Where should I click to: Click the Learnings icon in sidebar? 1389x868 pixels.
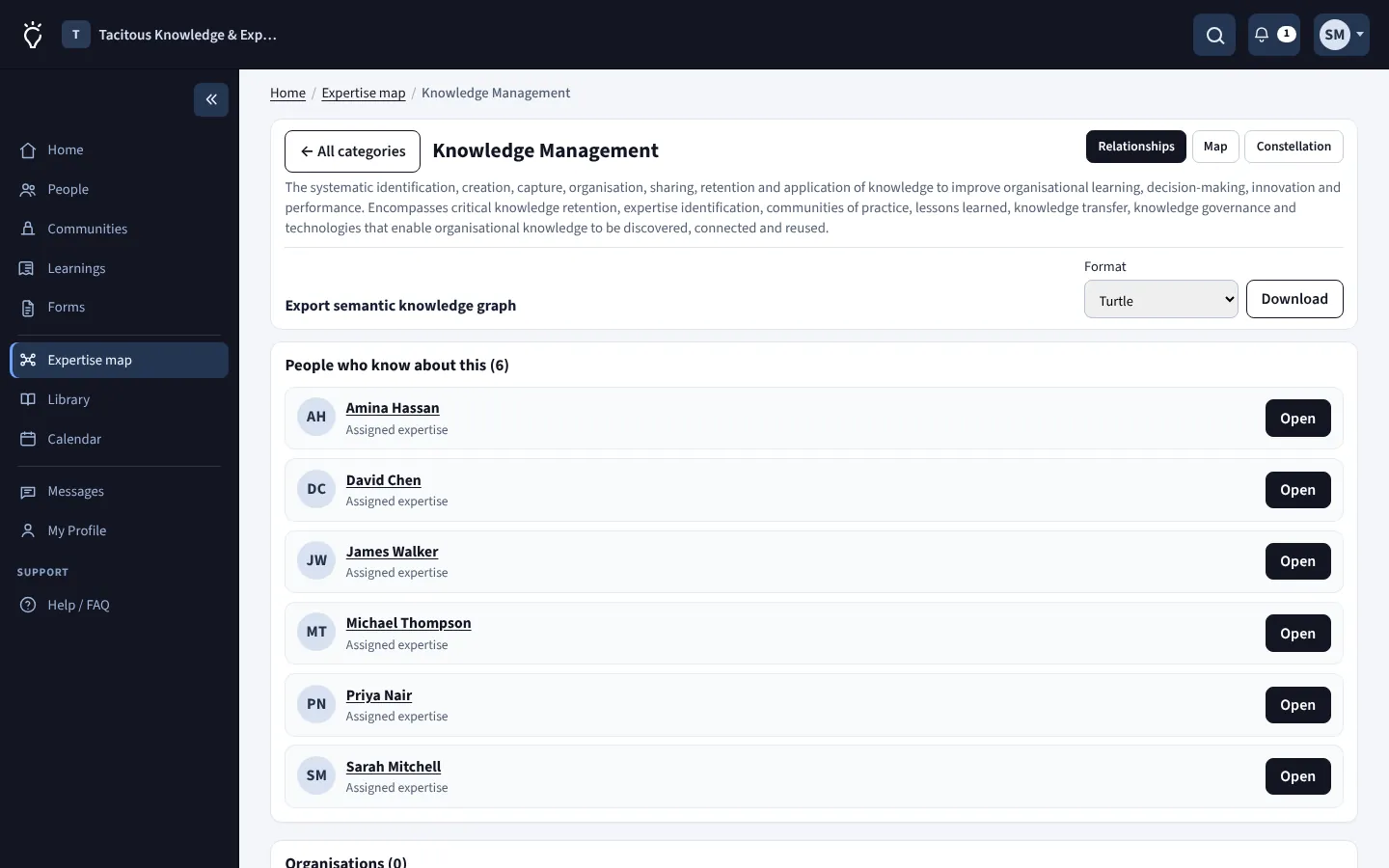pos(28,269)
